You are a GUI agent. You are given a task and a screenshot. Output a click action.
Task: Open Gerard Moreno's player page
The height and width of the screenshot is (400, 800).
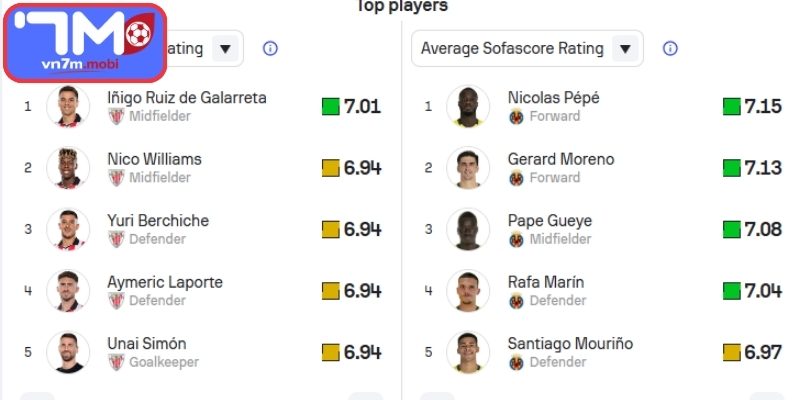[x=560, y=160]
